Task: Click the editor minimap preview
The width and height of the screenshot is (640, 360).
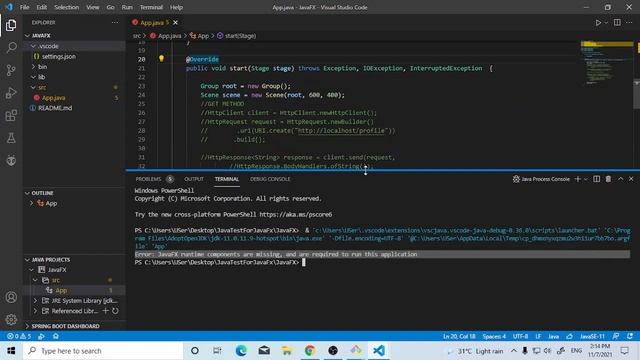Action: [607, 63]
